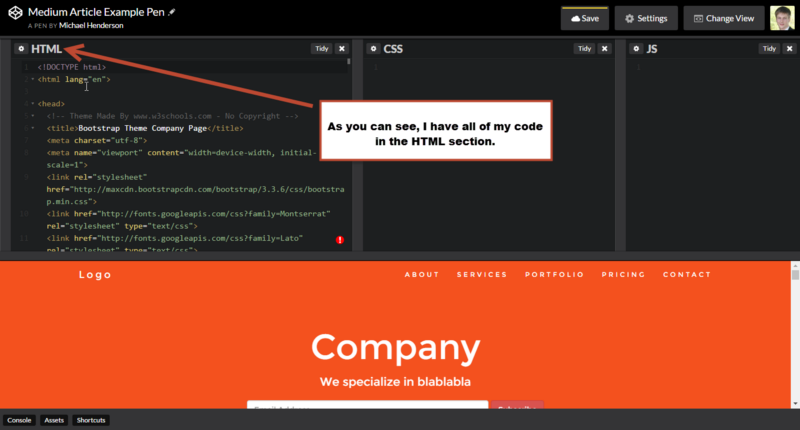Open the Assets tab
The width and height of the screenshot is (800, 430).
point(54,420)
